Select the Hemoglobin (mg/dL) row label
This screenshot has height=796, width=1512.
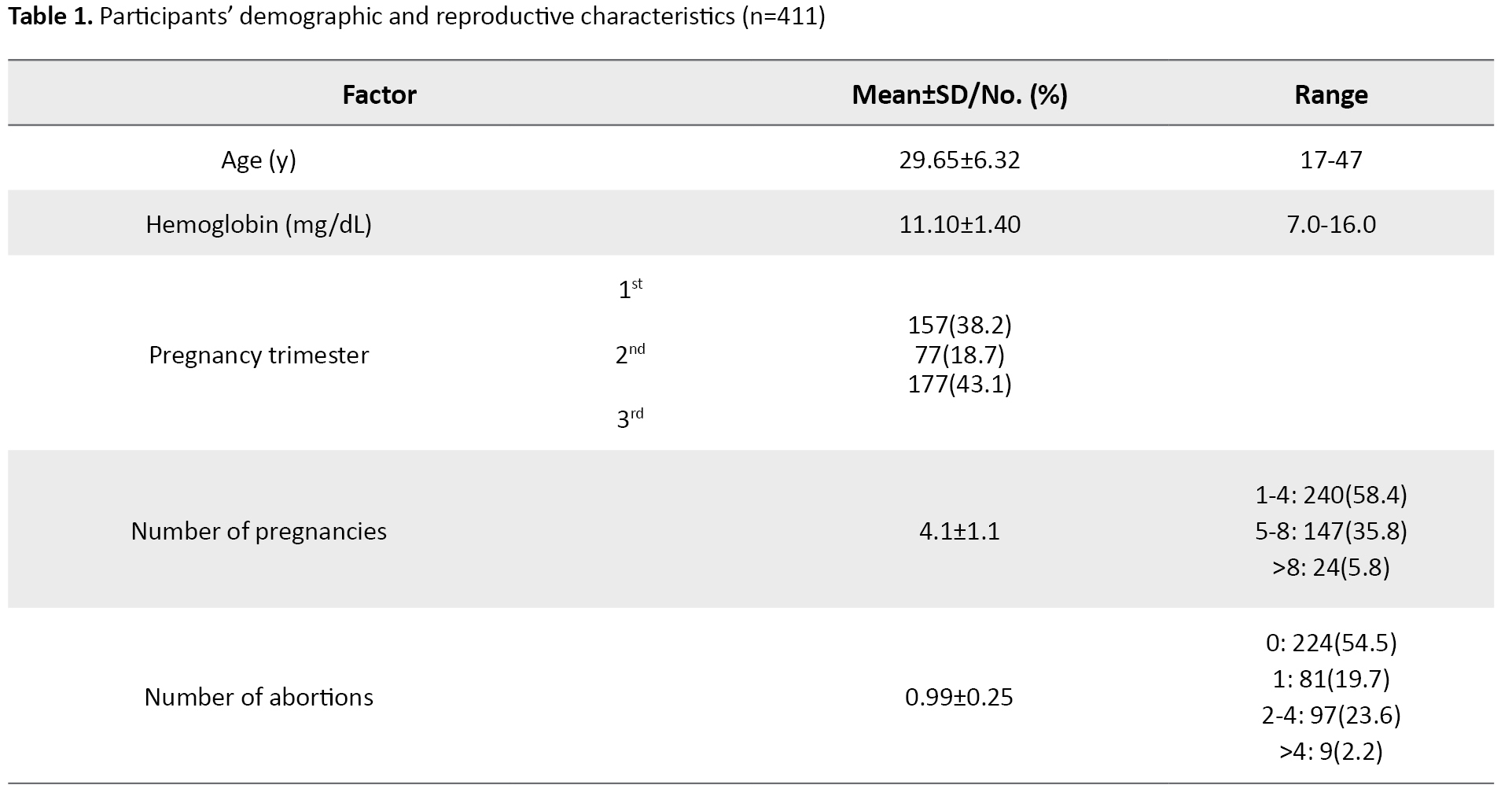pos(258,225)
